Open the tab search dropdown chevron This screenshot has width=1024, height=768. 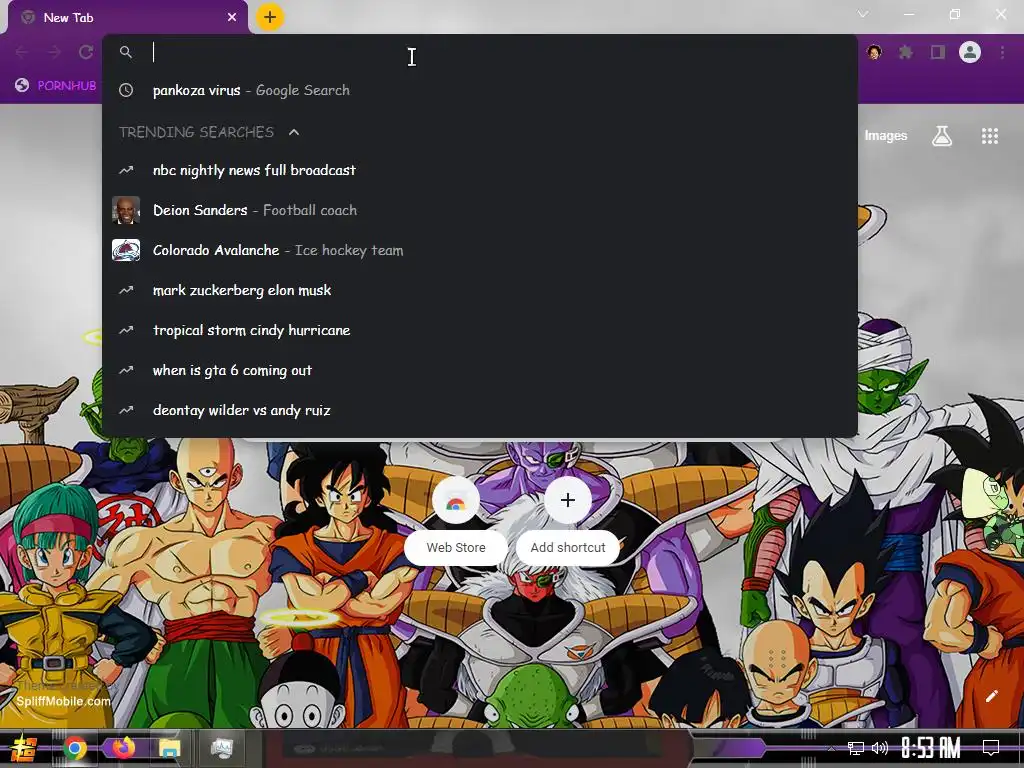(863, 14)
